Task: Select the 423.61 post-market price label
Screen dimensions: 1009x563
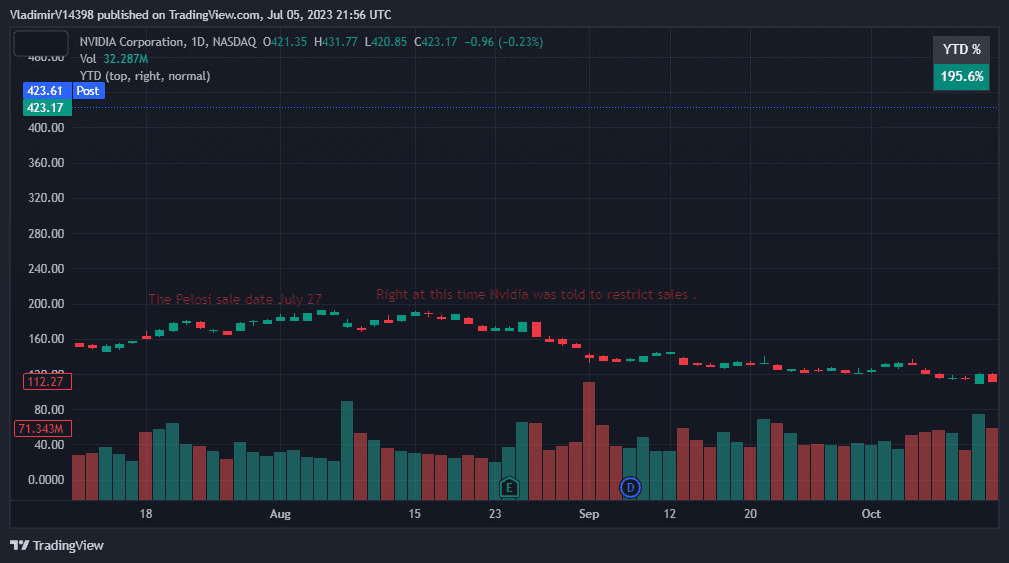Action: click(x=46, y=90)
